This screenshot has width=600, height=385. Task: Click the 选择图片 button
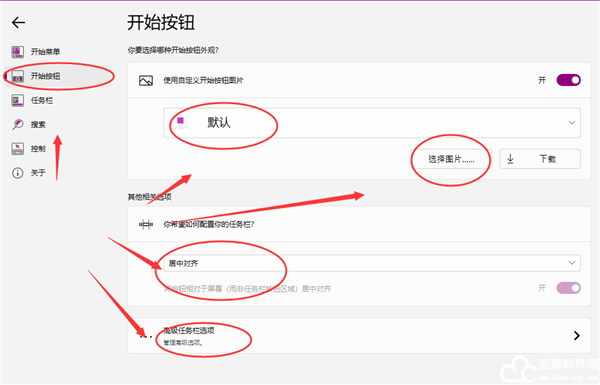pos(452,159)
